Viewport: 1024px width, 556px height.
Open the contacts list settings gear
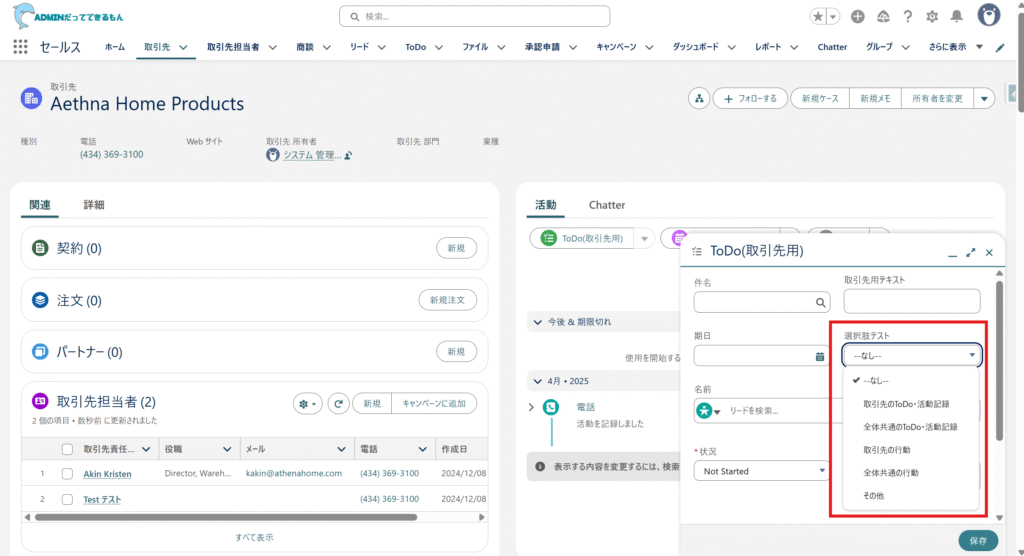click(x=308, y=404)
